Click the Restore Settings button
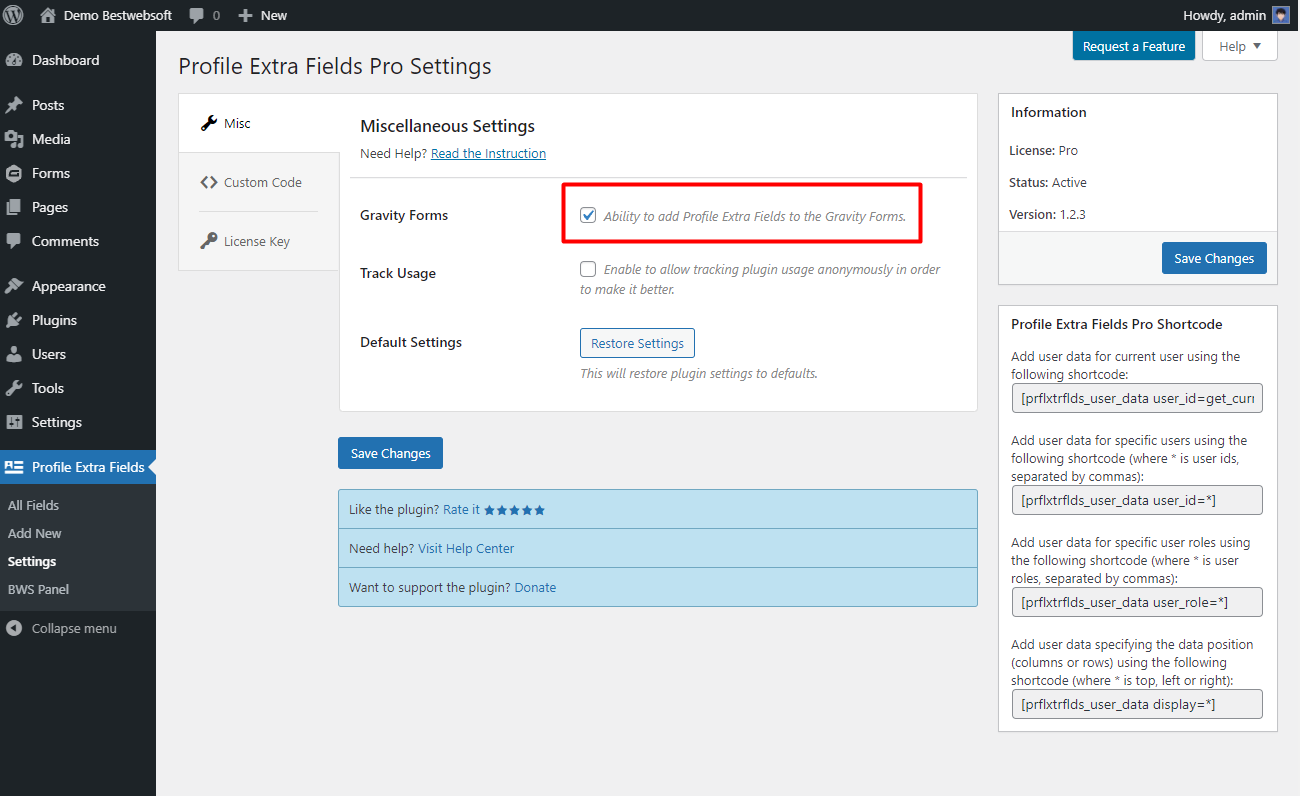This screenshot has width=1300, height=796. [637, 343]
